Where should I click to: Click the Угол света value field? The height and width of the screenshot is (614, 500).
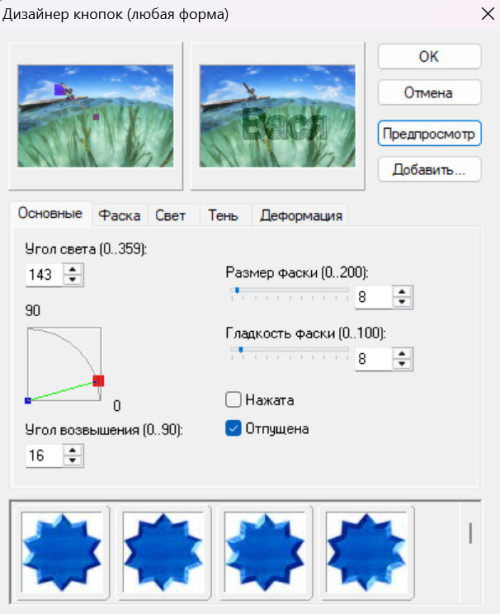(x=44, y=274)
